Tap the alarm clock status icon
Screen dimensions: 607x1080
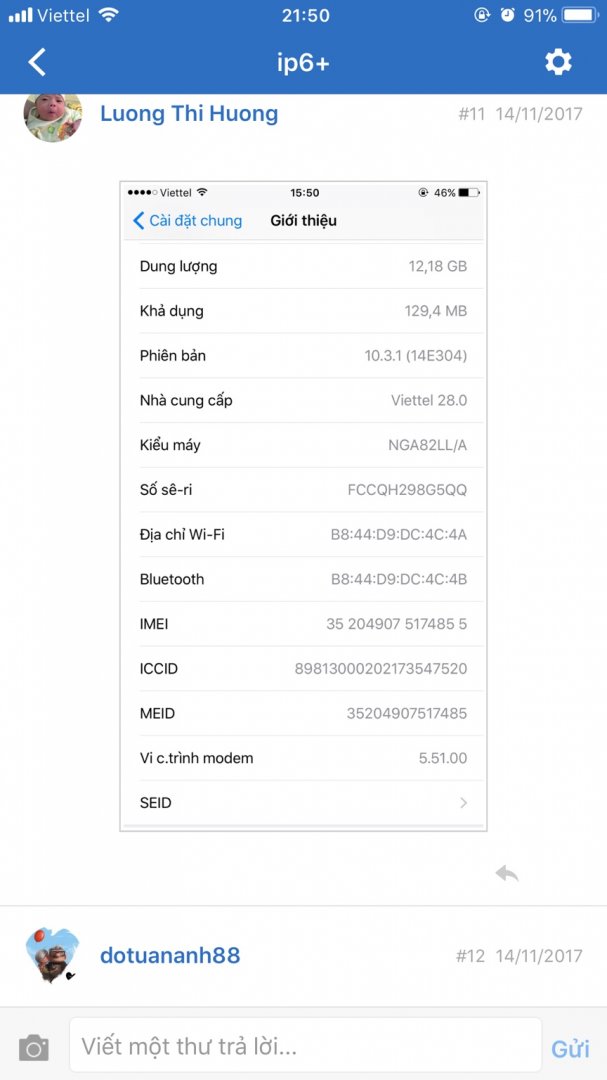508,16
